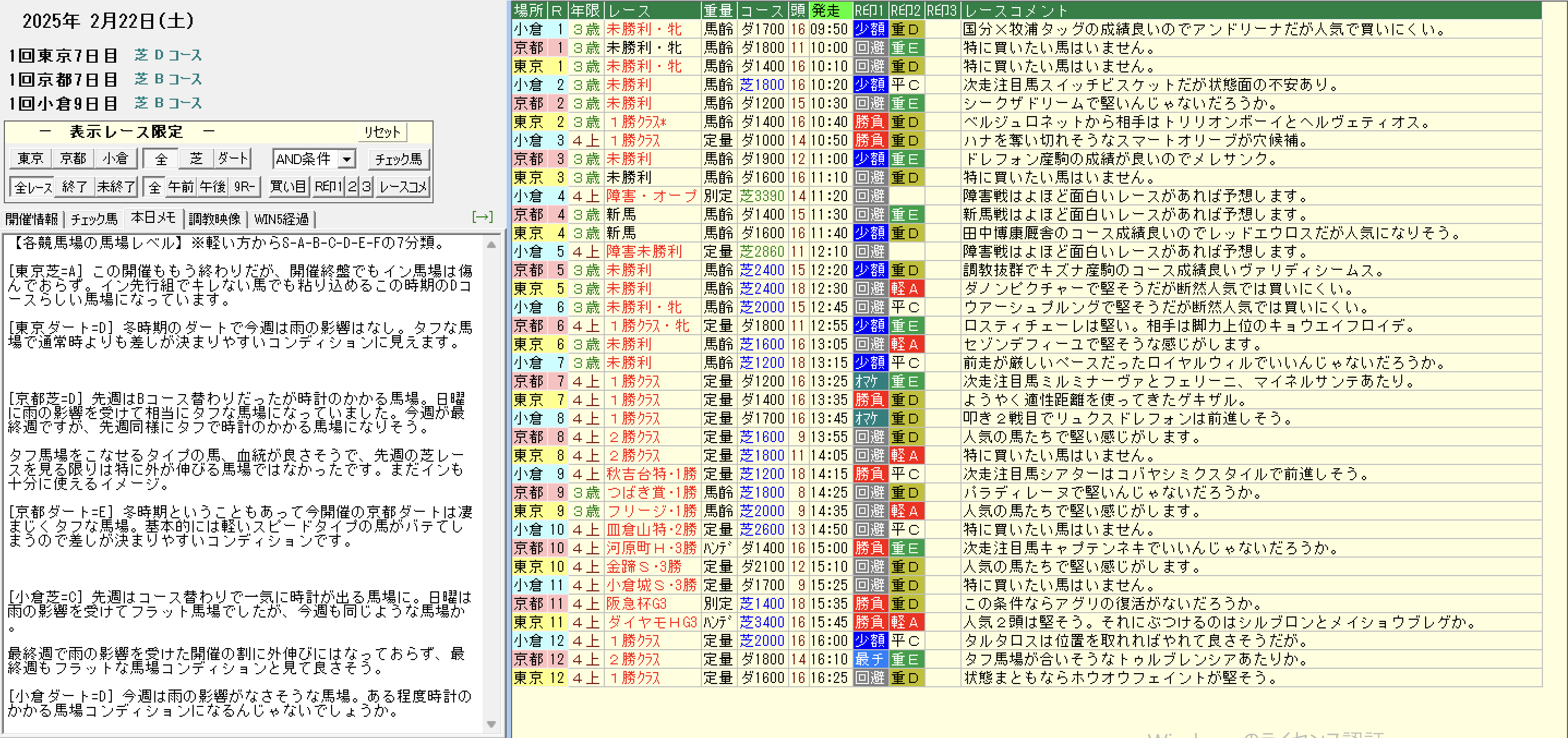
Task: Select the 9R- filter
Action: click(245, 186)
